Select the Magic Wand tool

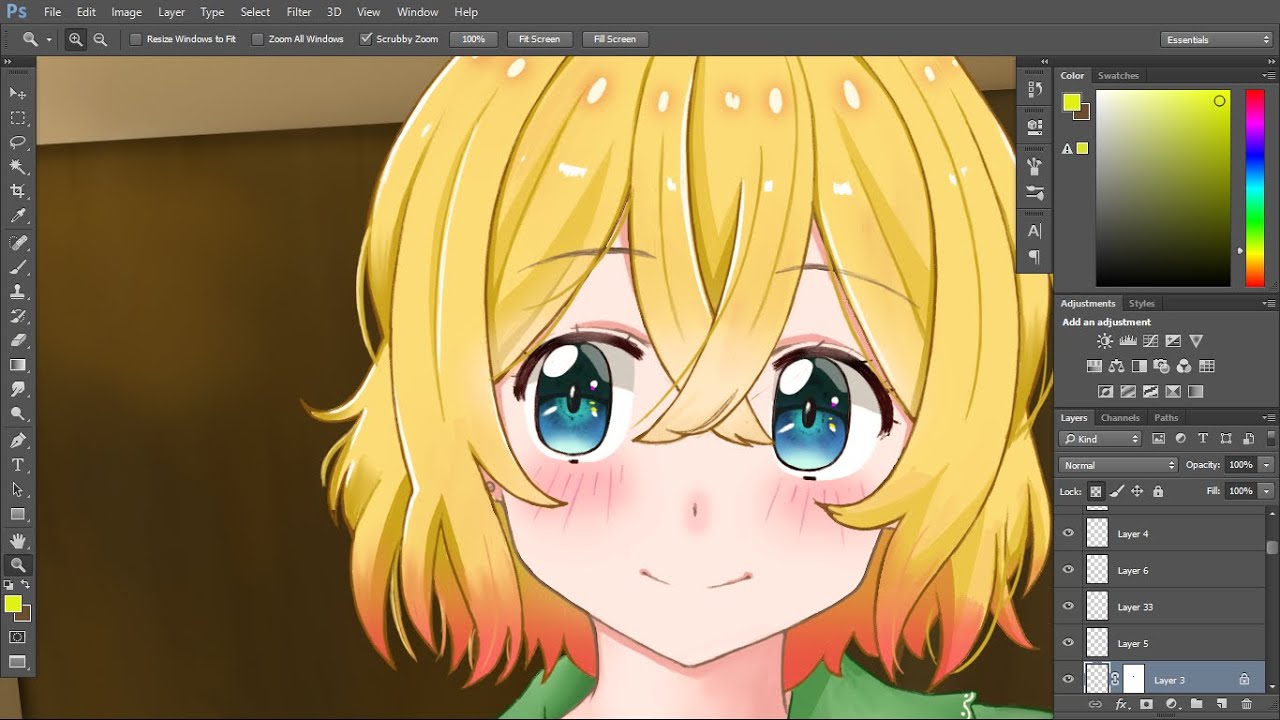[18, 167]
